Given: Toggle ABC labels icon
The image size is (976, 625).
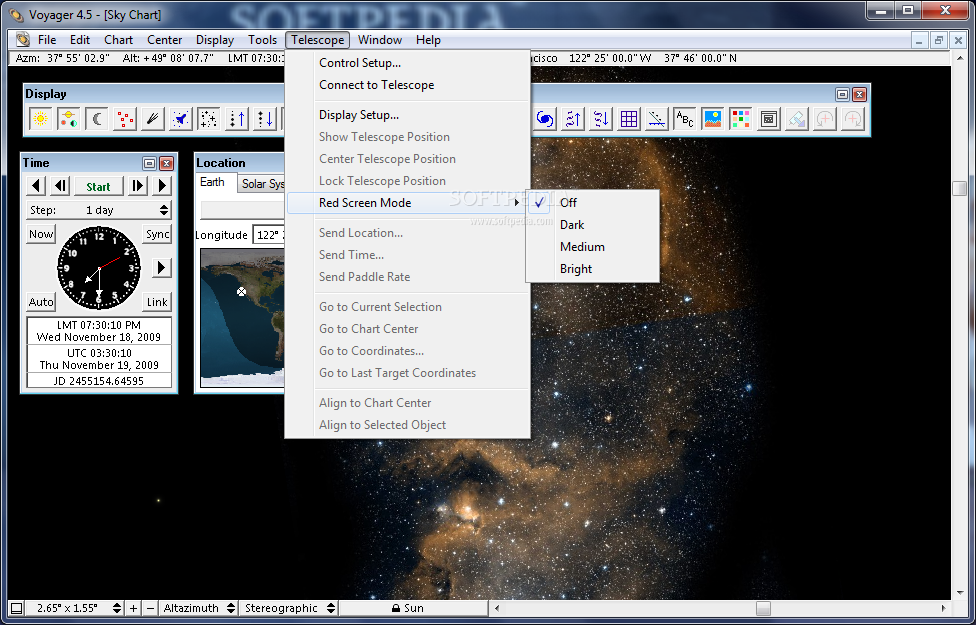Looking at the screenshot, I should 685,118.
